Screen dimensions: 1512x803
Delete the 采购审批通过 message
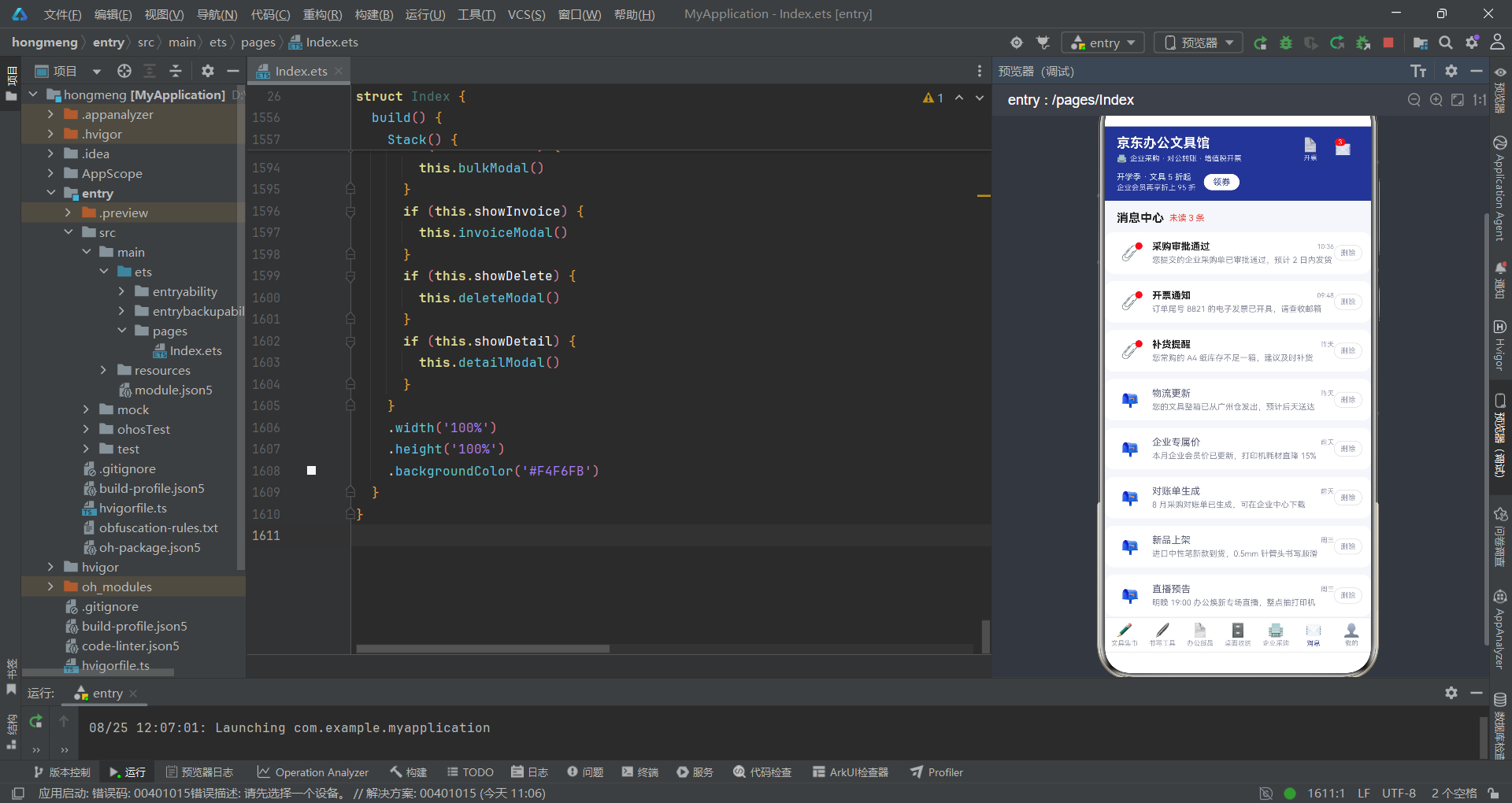[1348, 253]
